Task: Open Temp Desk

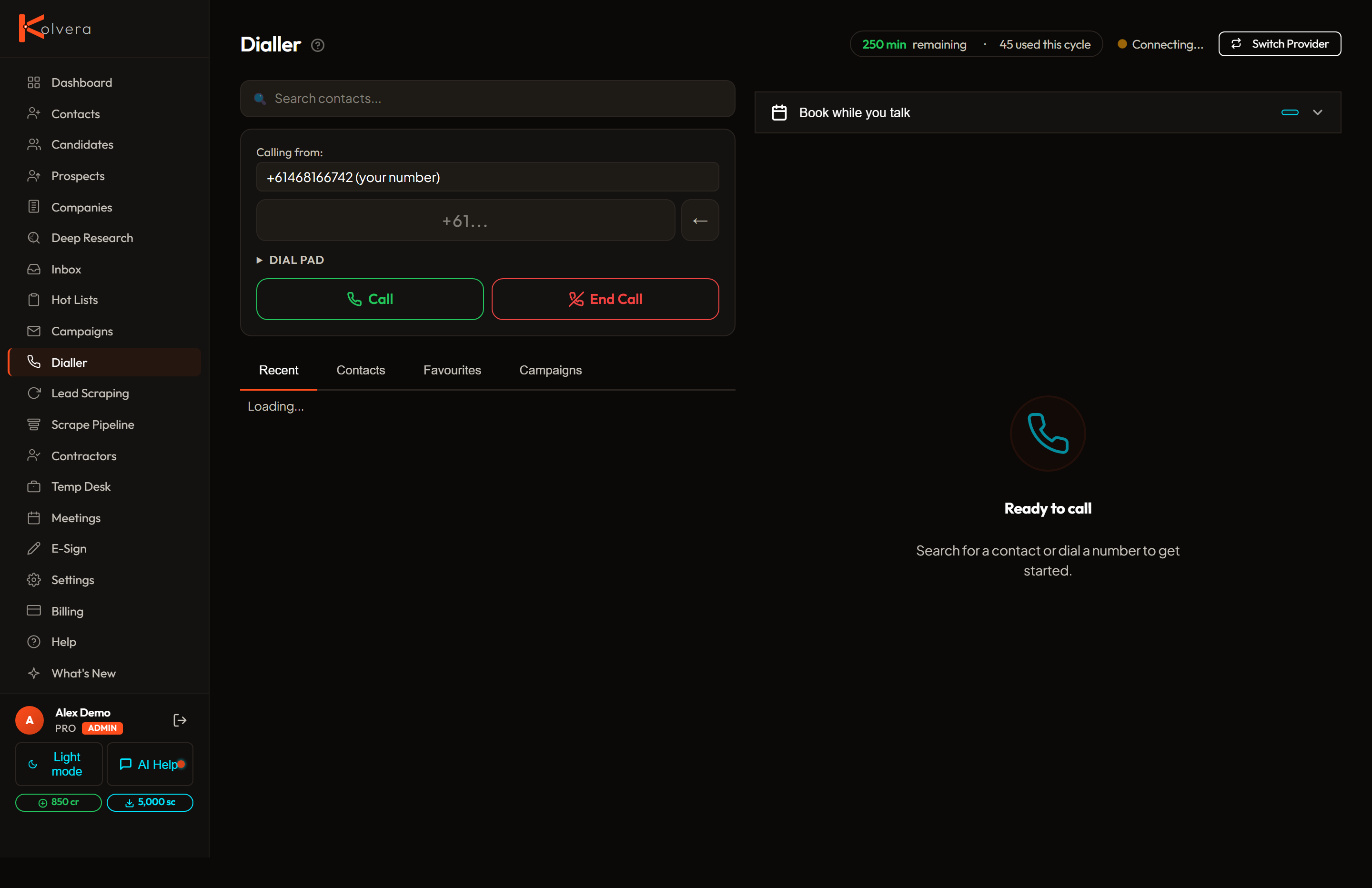Action: coord(104,487)
